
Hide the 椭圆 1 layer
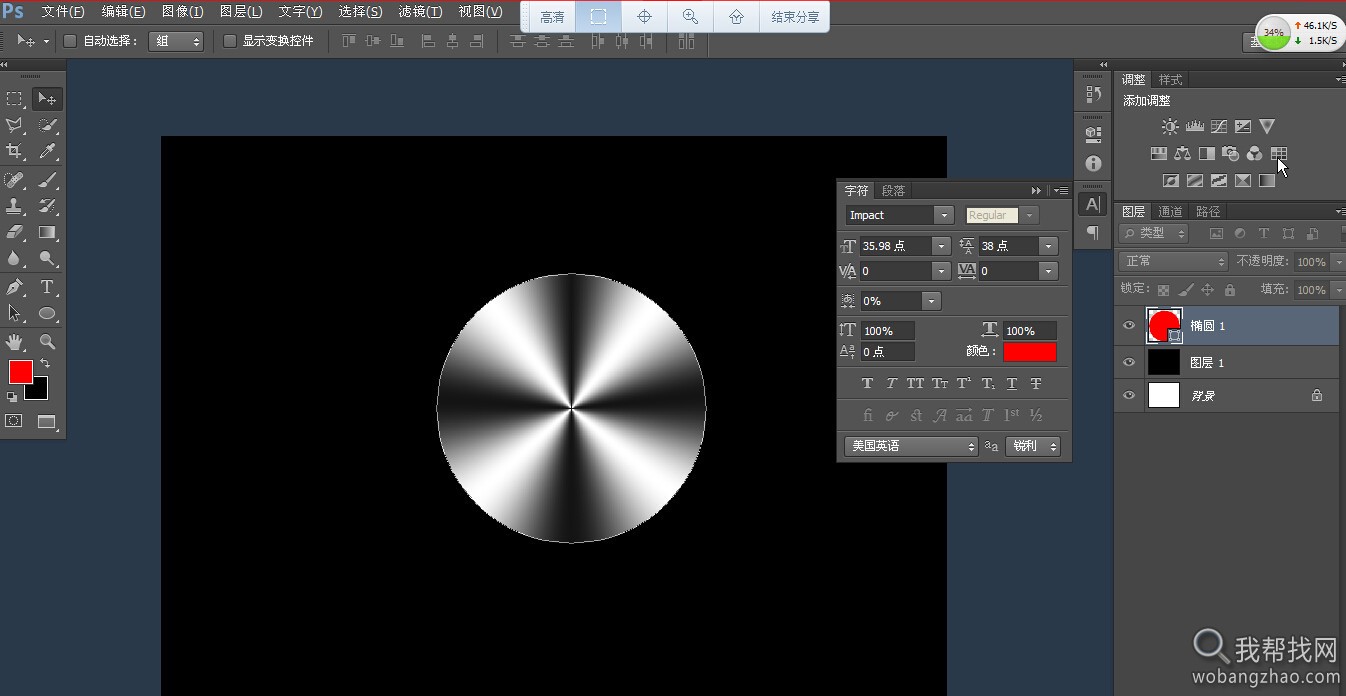tap(1129, 326)
